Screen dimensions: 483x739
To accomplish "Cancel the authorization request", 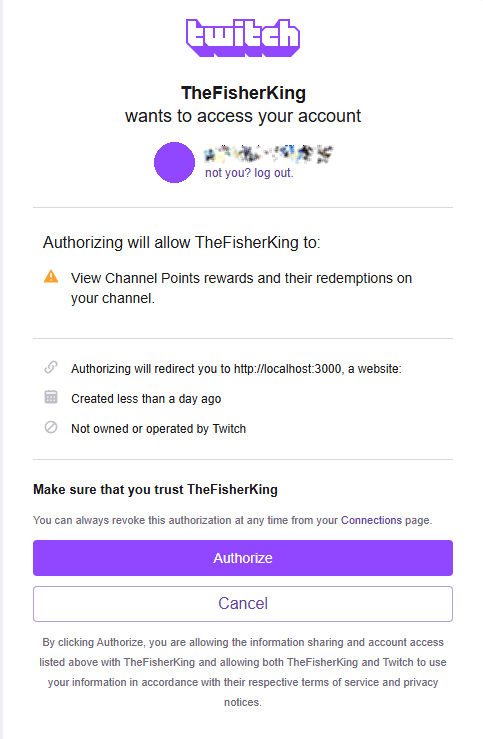I will coord(243,604).
